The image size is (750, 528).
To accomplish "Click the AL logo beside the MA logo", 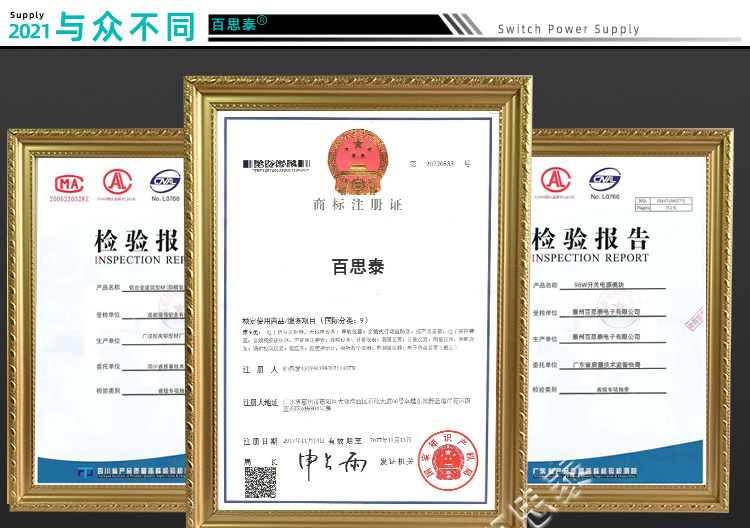I will (x=117, y=182).
